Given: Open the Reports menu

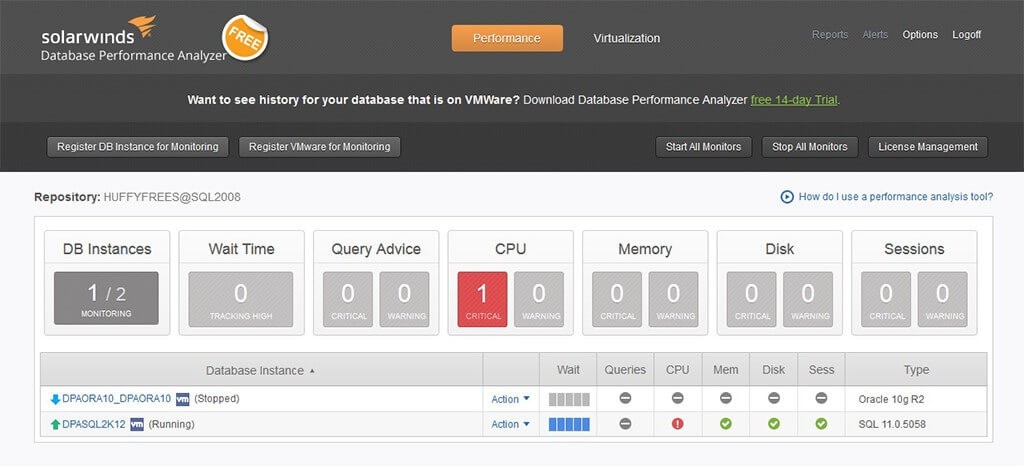Looking at the screenshot, I should (830, 35).
